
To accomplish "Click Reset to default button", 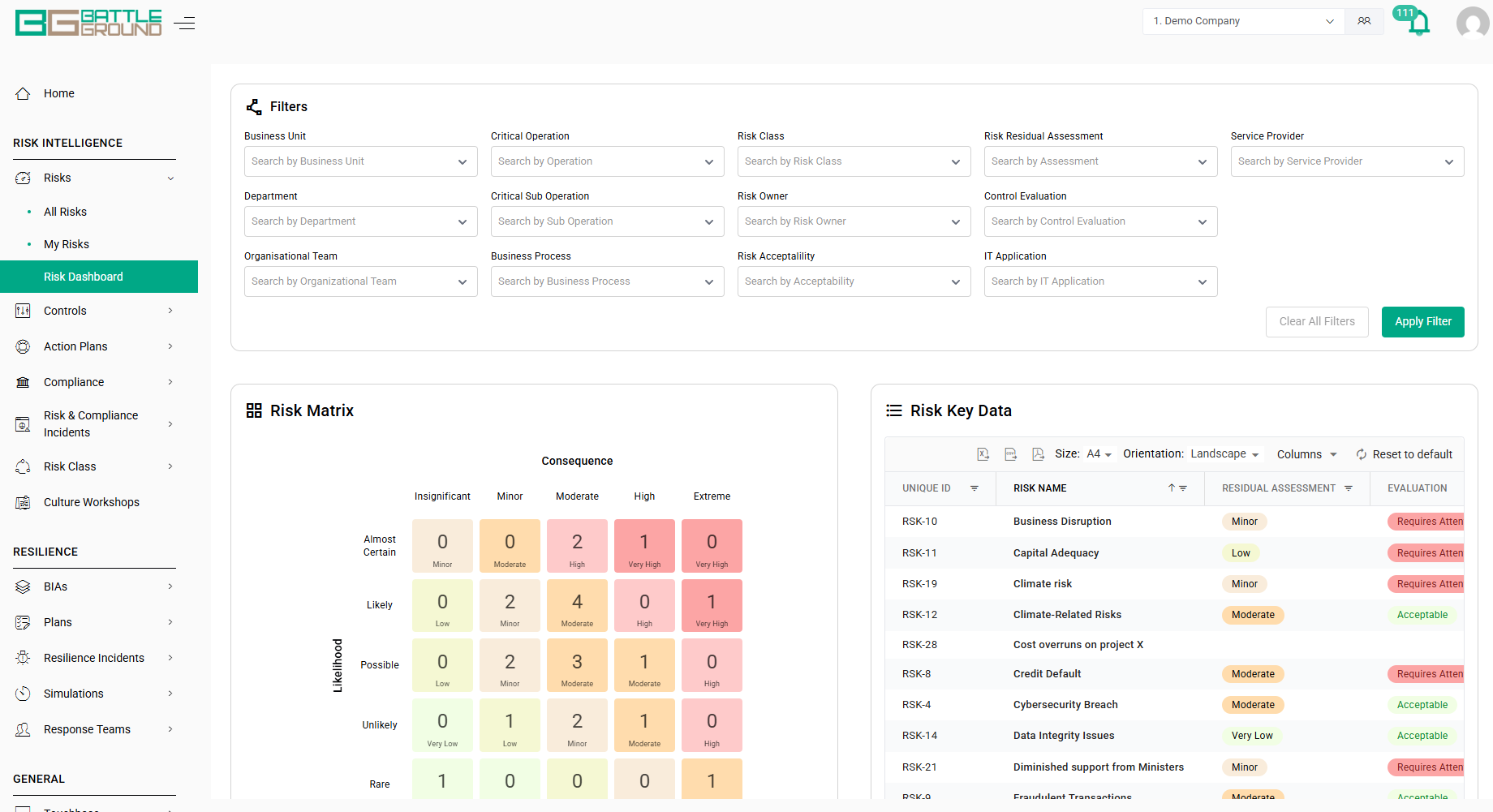I will 1405,454.
